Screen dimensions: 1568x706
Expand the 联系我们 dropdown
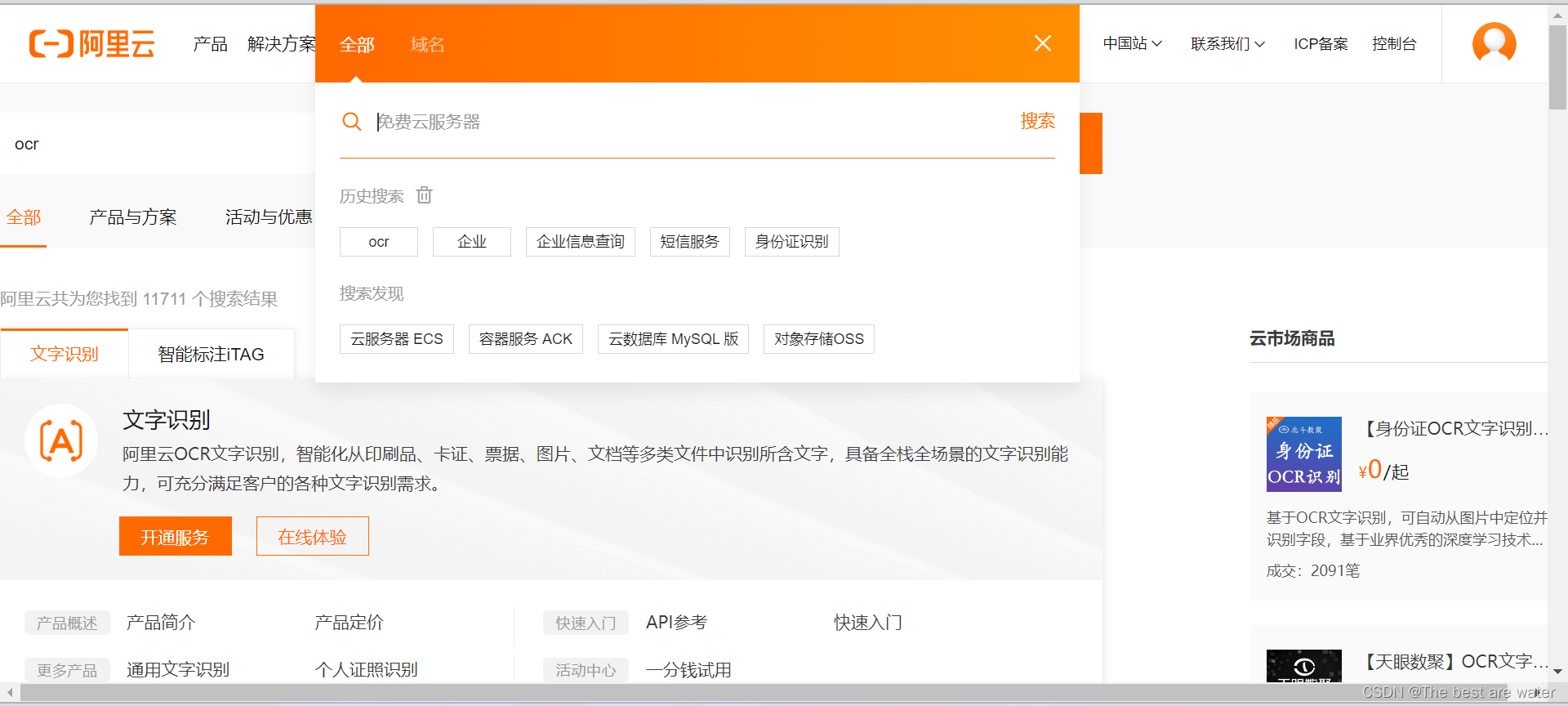1227,43
